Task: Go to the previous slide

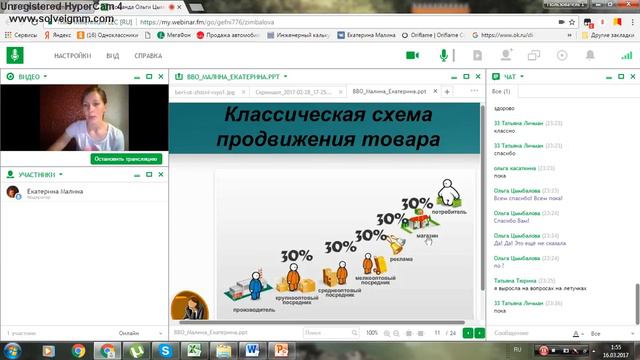Action: [468, 333]
